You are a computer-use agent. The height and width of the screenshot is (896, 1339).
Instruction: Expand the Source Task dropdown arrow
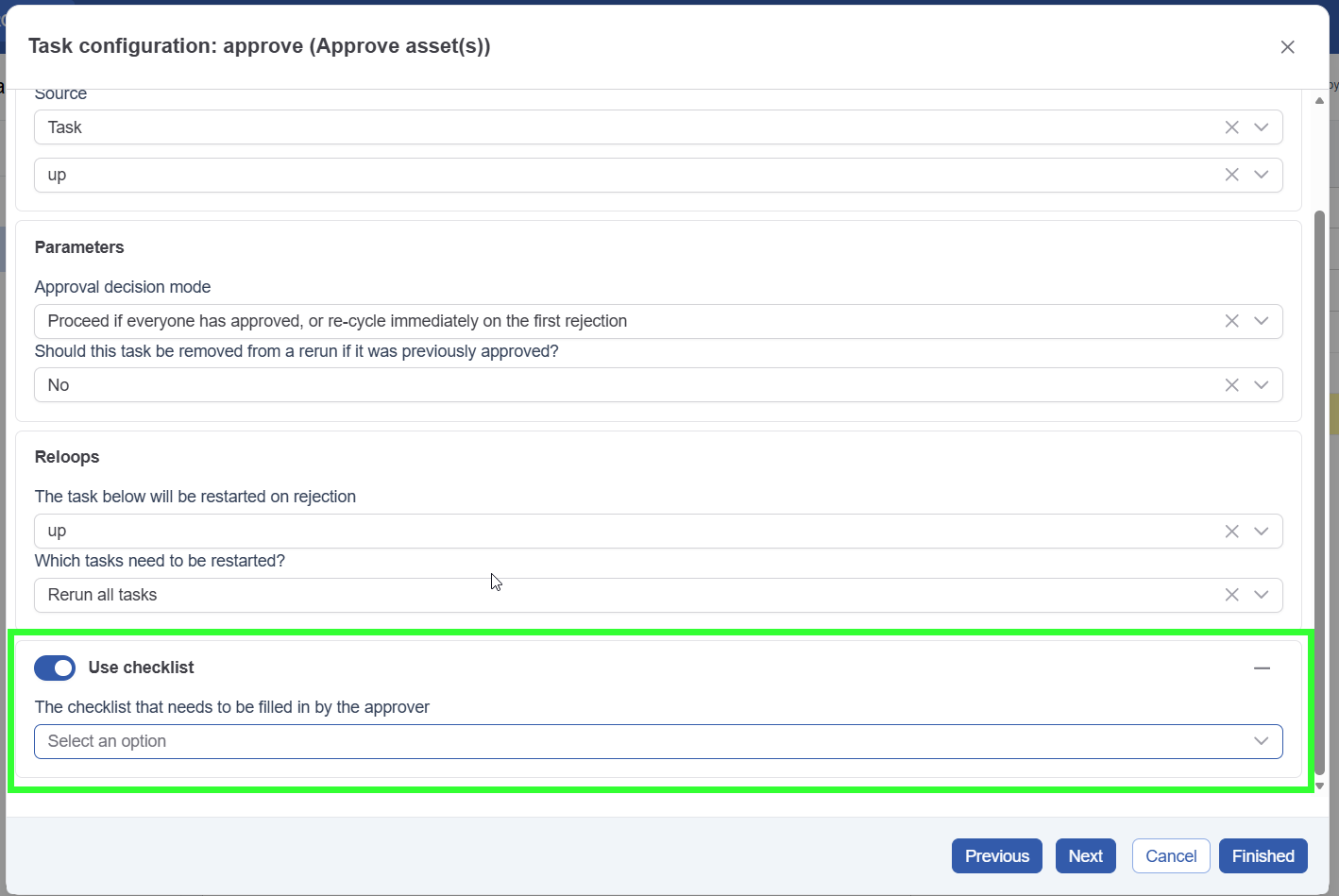tap(1261, 127)
